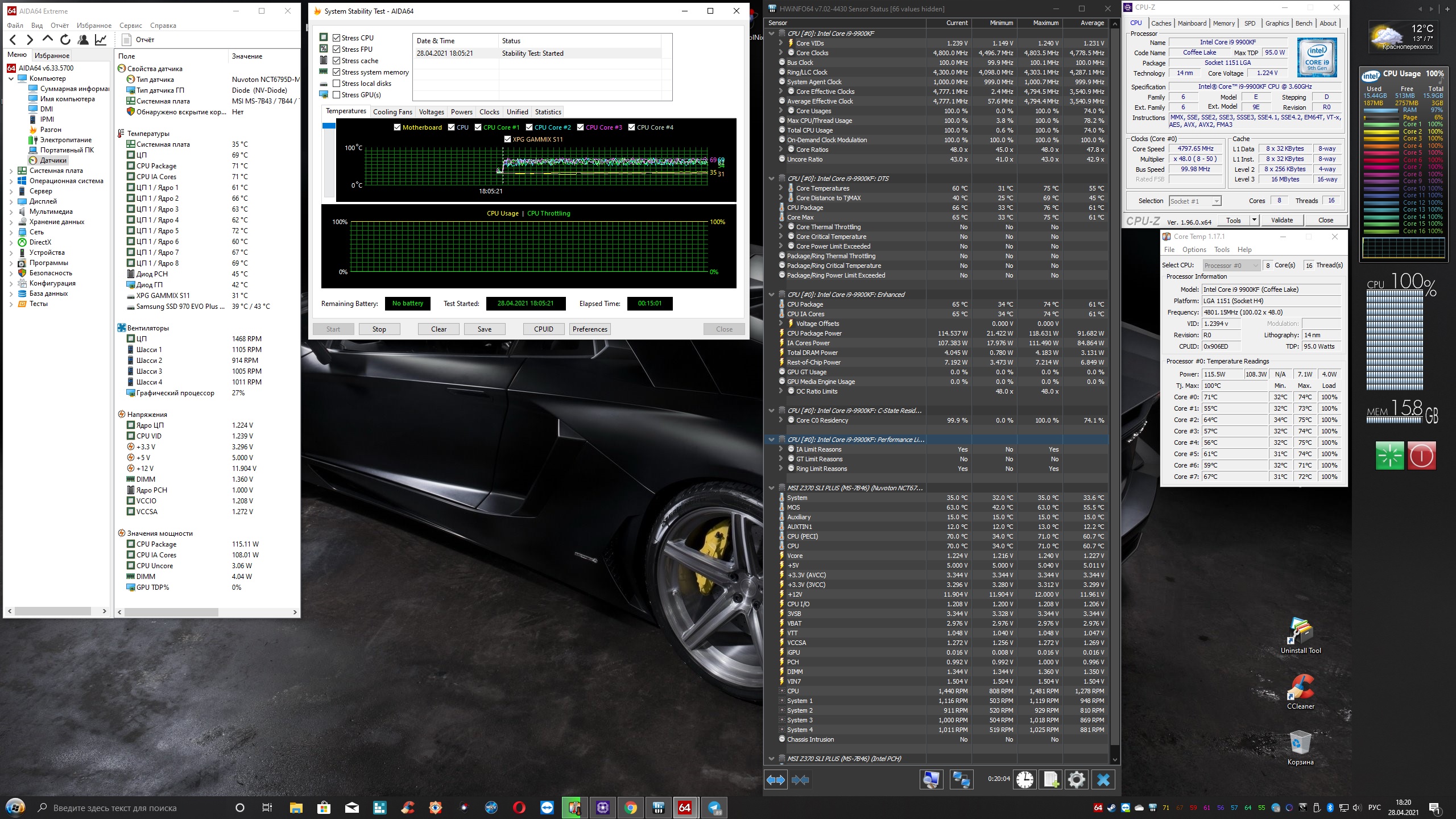Screen dimensions: 1456x819
Task: Collapse Компьютер tree node in AIDA64
Action: [11, 78]
